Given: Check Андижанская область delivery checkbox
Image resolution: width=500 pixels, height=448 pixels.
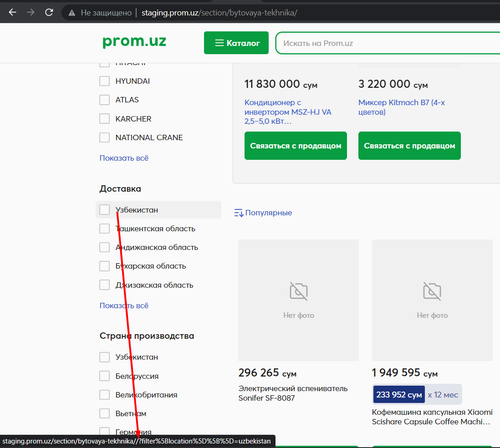Looking at the screenshot, I should pos(104,247).
